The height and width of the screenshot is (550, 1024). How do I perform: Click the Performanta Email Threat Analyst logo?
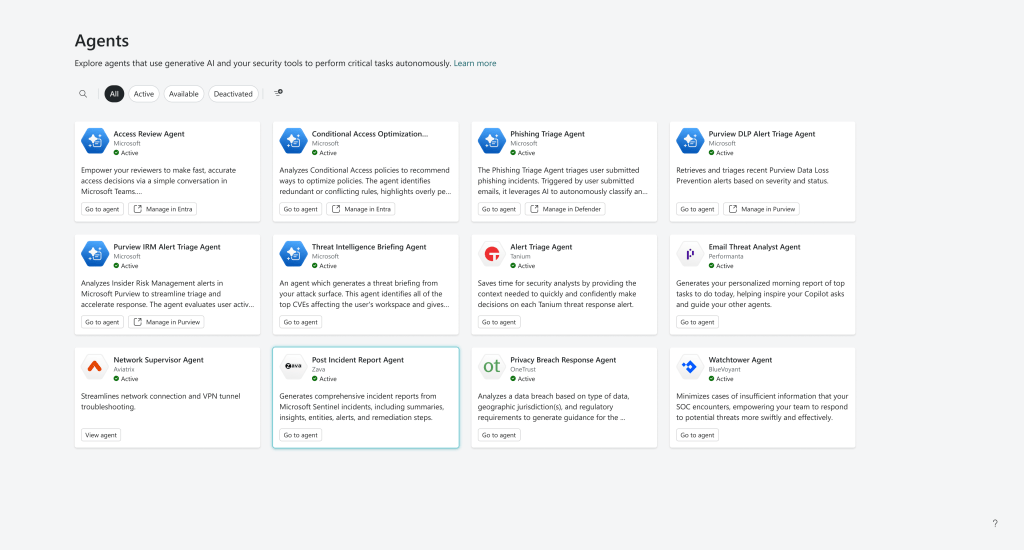tap(689, 254)
